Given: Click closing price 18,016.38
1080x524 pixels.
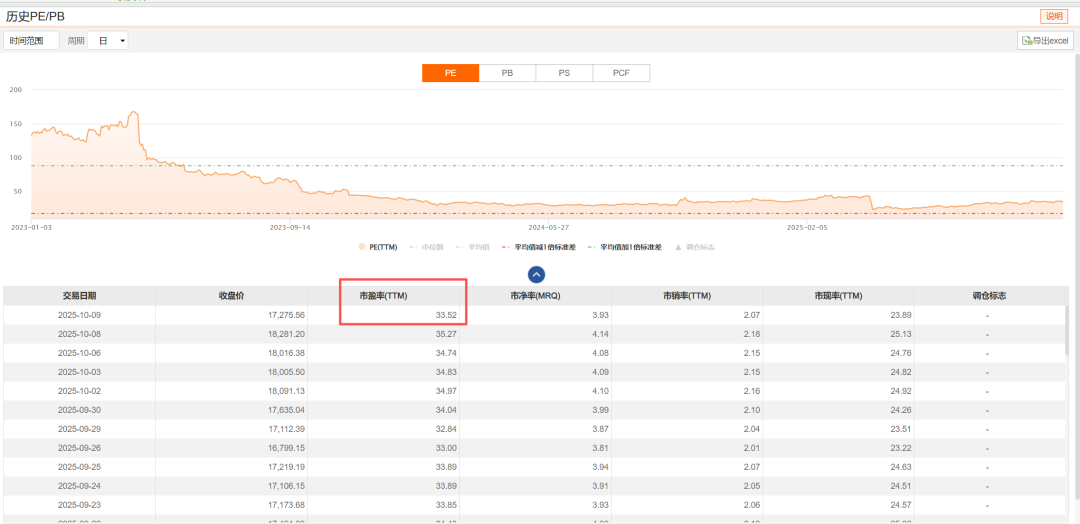Looking at the screenshot, I should click(287, 353).
